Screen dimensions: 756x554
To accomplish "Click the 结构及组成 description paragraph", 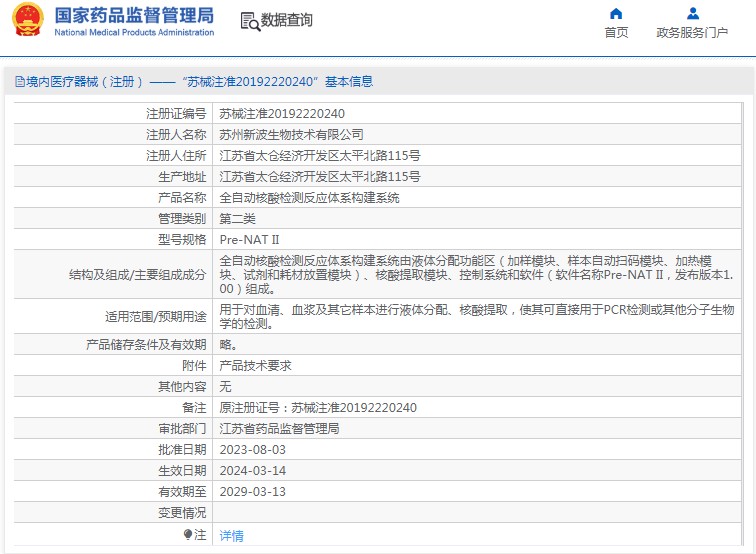I will point(476,275).
